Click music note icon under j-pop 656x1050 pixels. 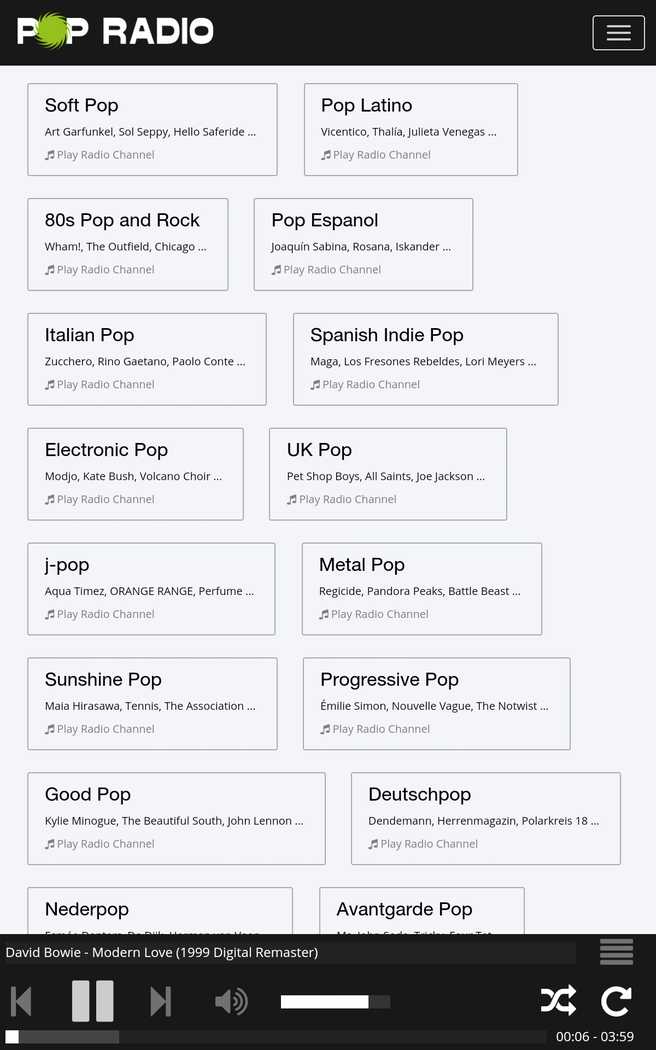pos(50,615)
